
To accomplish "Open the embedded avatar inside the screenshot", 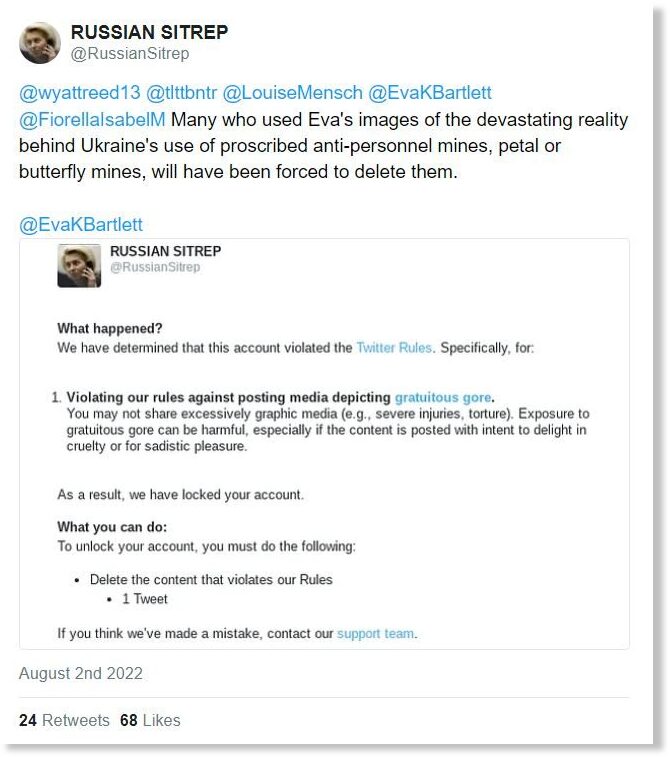I will point(79,266).
